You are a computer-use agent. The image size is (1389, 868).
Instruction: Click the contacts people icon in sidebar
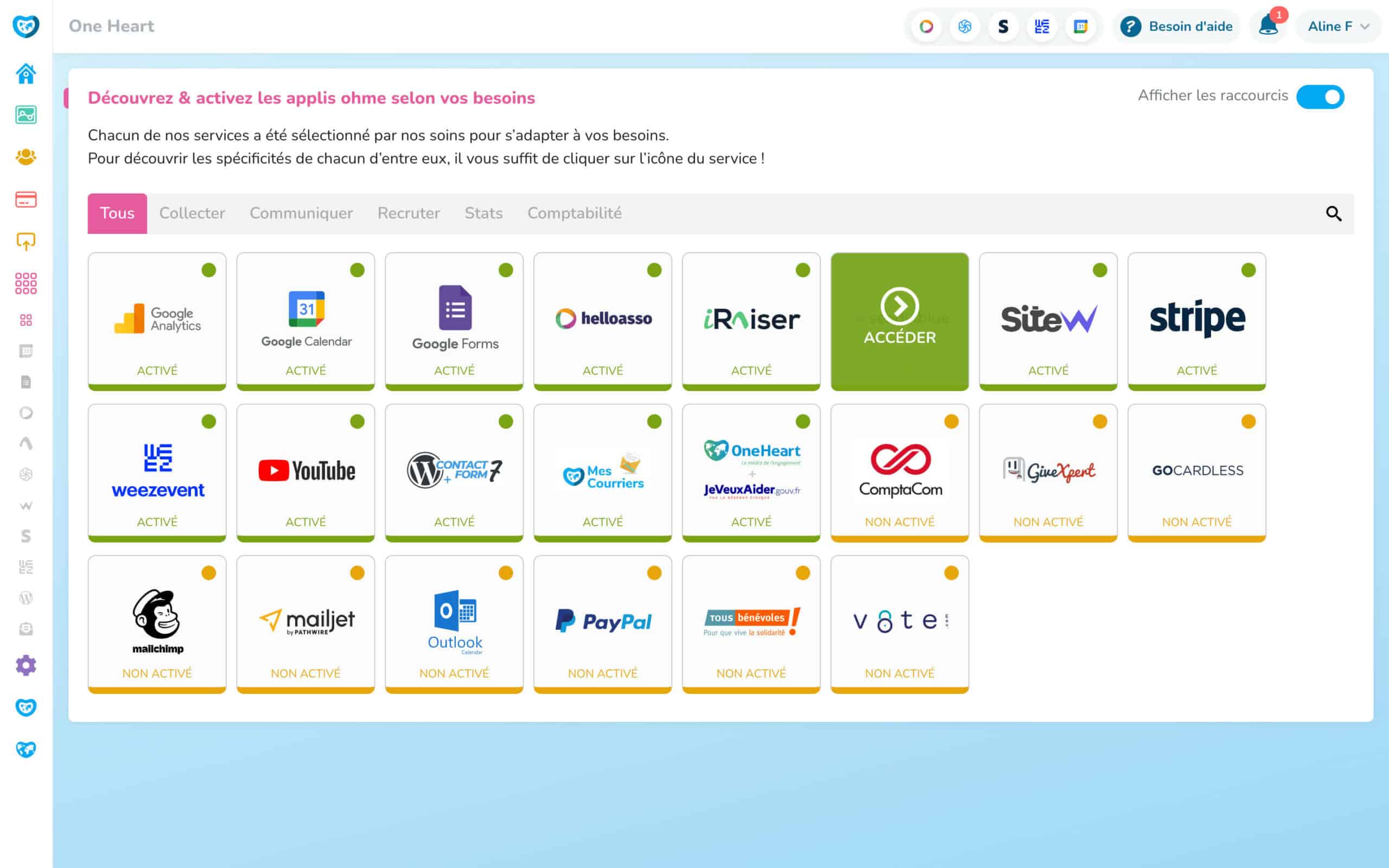[x=26, y=157]
